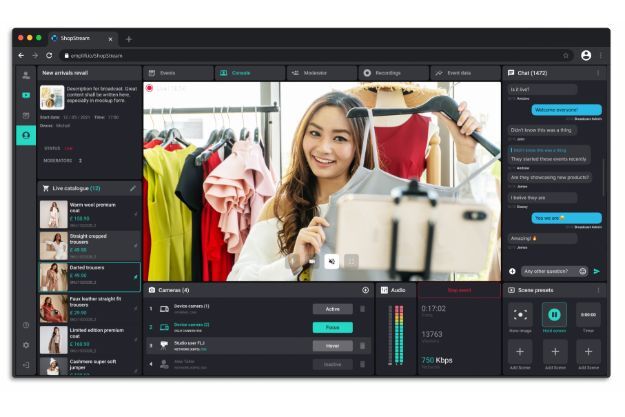Click the red Stop event button
The height and width of the screenshot is (417, 625).
pos(459,290)
